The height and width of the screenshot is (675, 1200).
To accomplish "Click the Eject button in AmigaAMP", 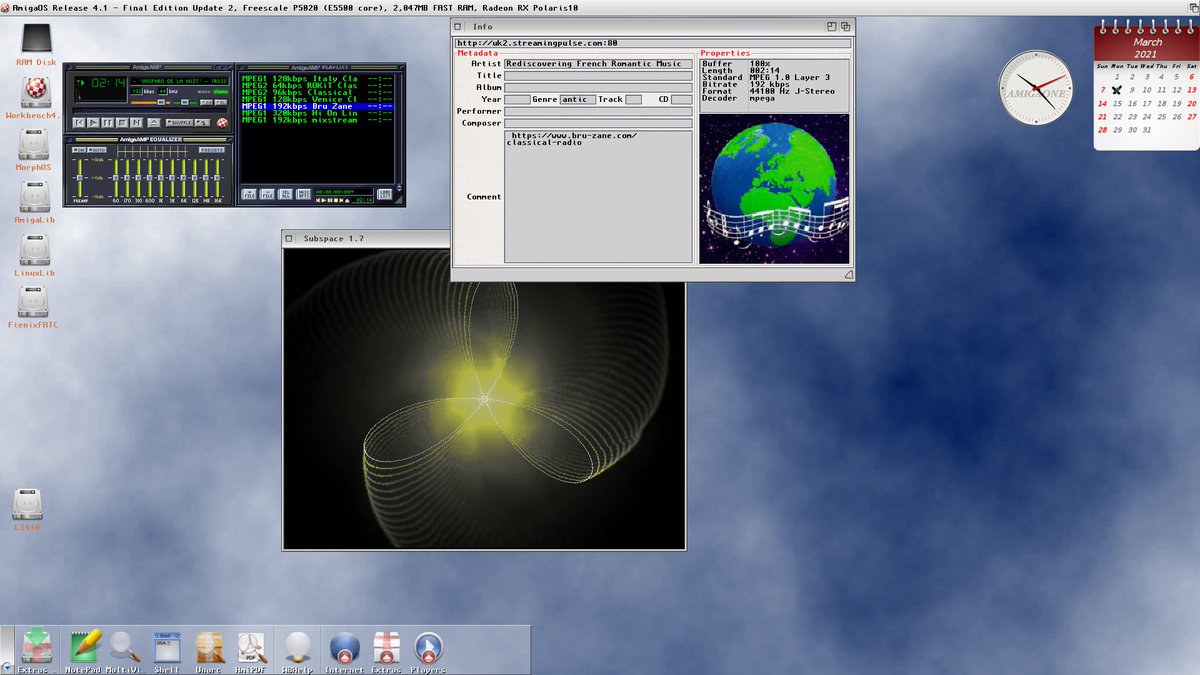I will [x=154, y=122].
